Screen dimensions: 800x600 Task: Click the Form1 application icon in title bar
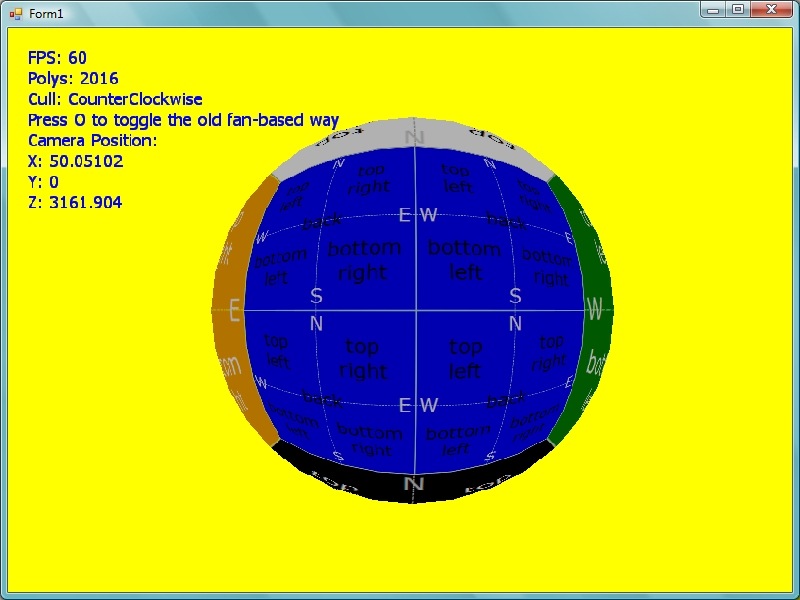click(x=16, y=14)
